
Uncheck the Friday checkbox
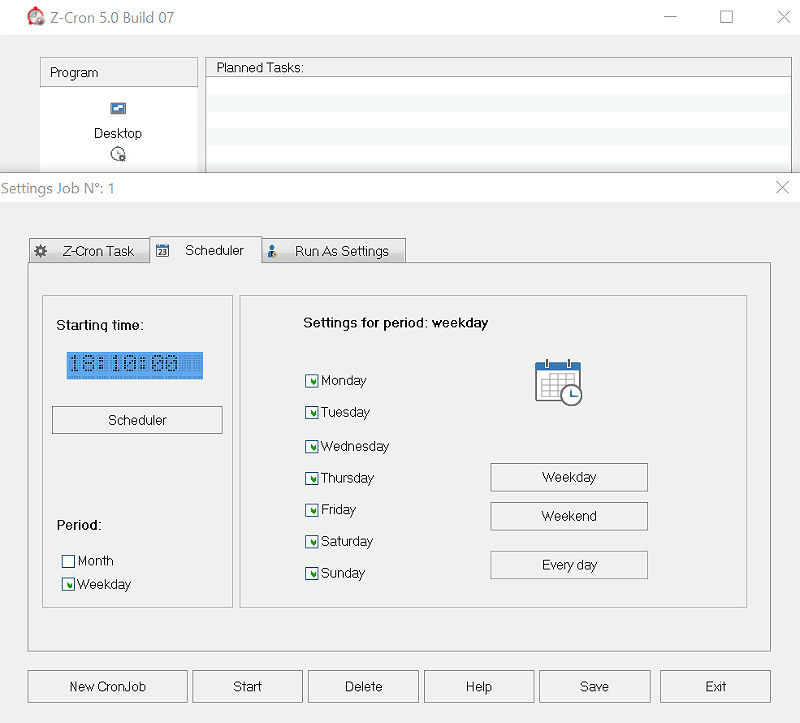click(311, 510)
